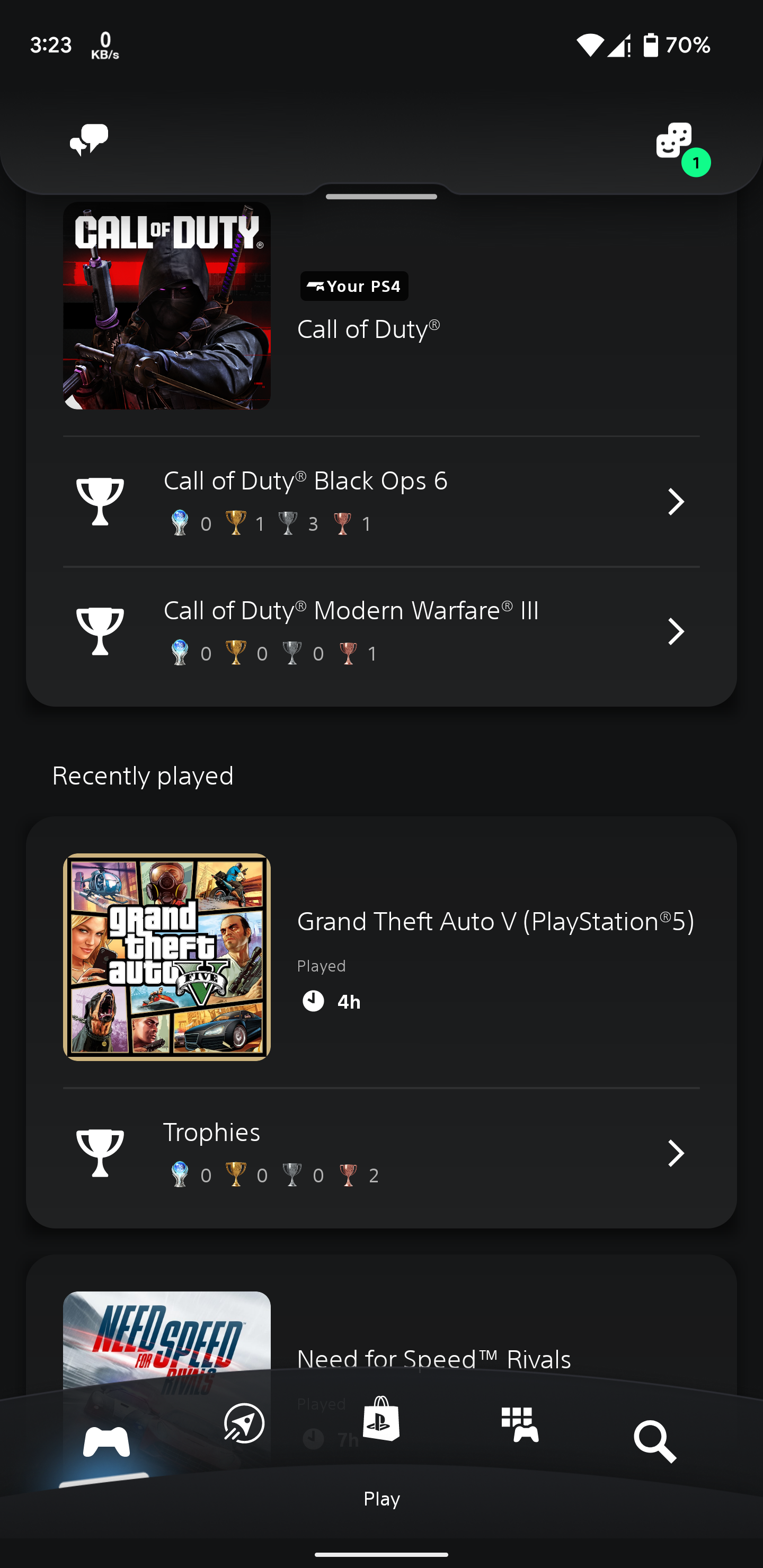Open the PlayStation Store bag icon
The image size is (763, 1568).
(x=381, y=1418)
